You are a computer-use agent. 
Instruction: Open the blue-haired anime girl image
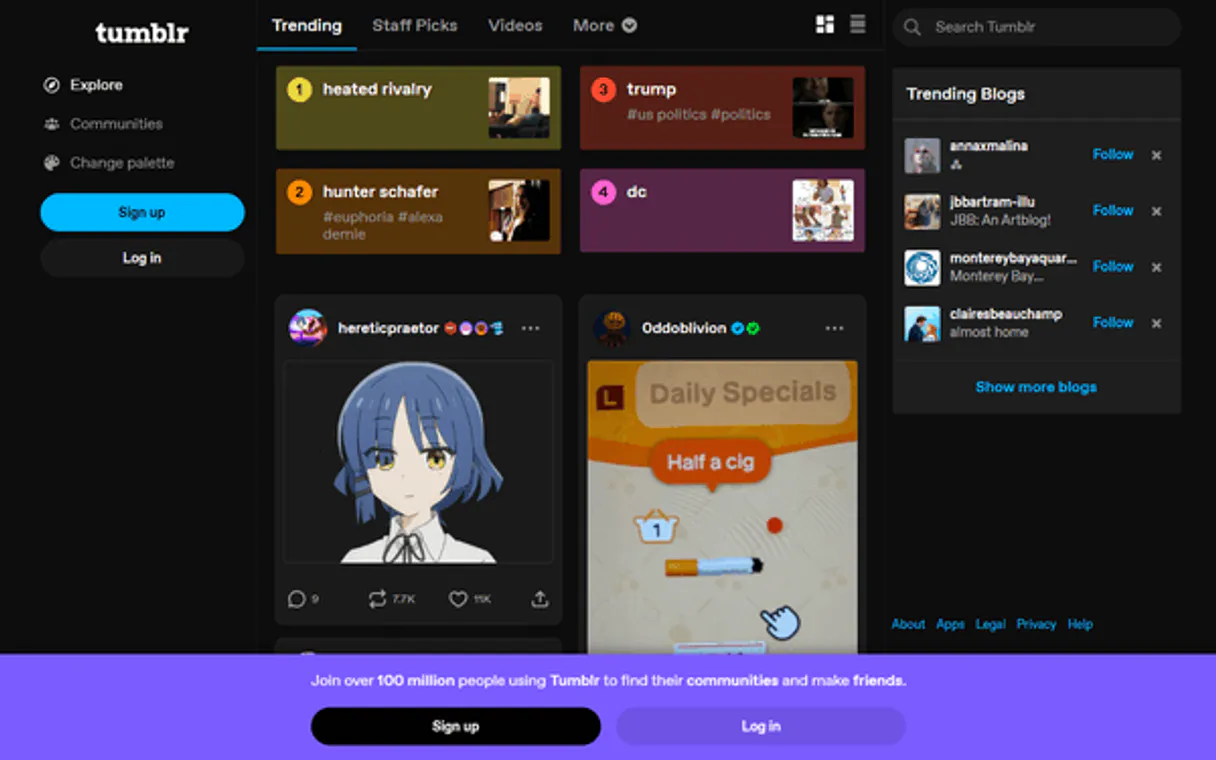point(418,462)
